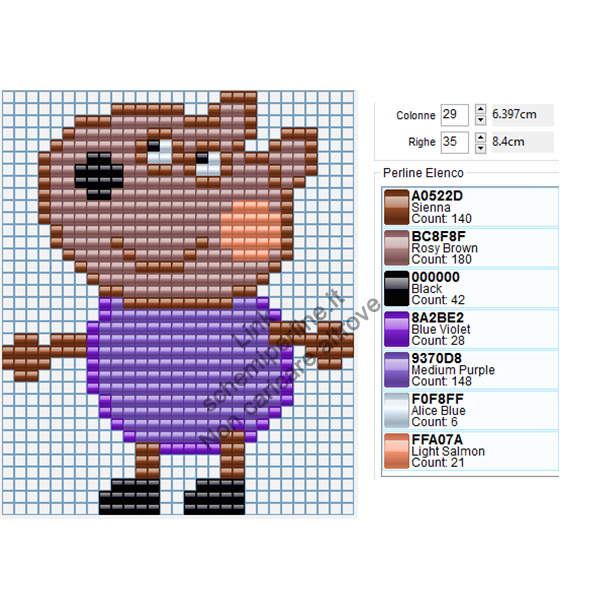Click the 'Blue Violet' color name text

(x=441, y=329)
